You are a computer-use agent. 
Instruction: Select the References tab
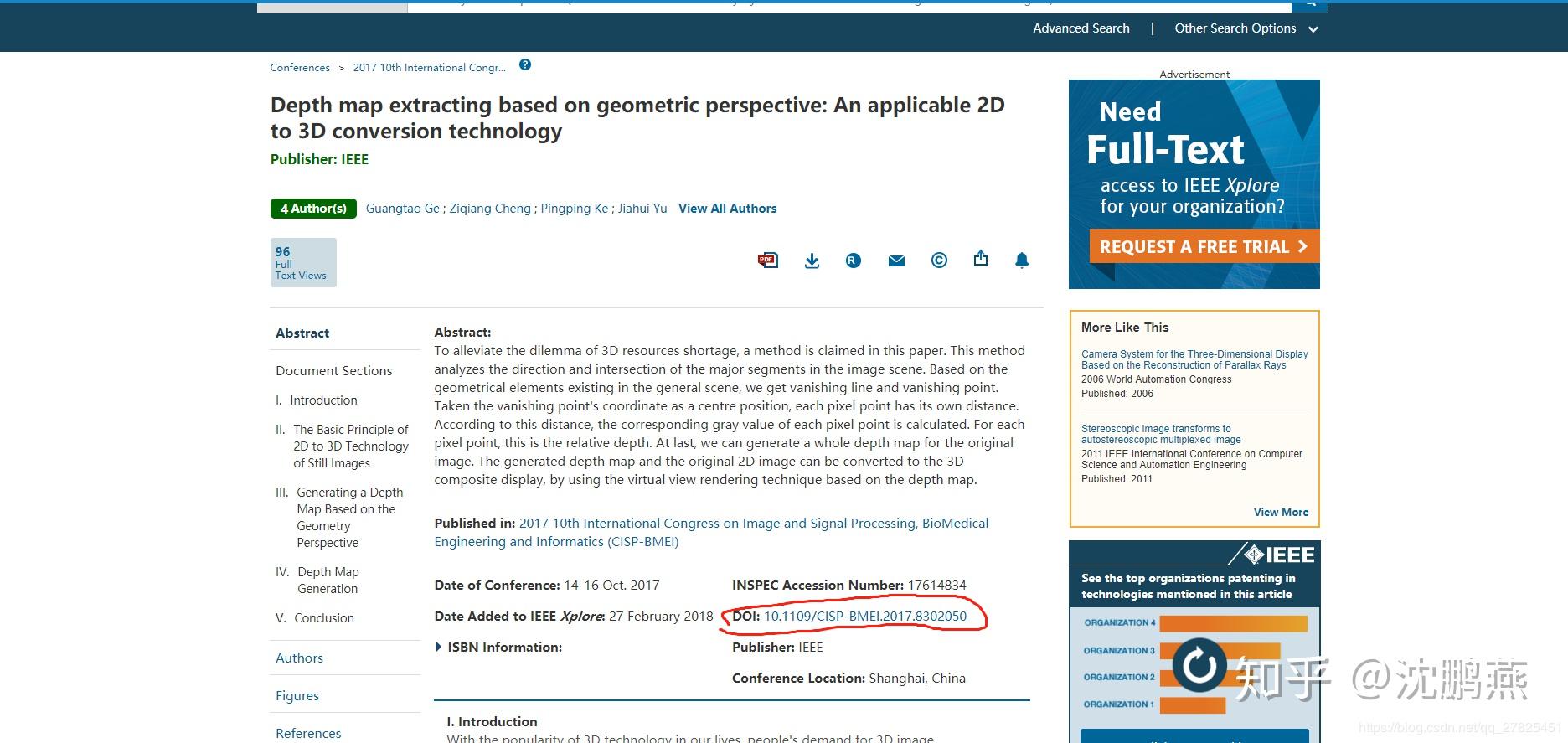(x=308, y=734)
